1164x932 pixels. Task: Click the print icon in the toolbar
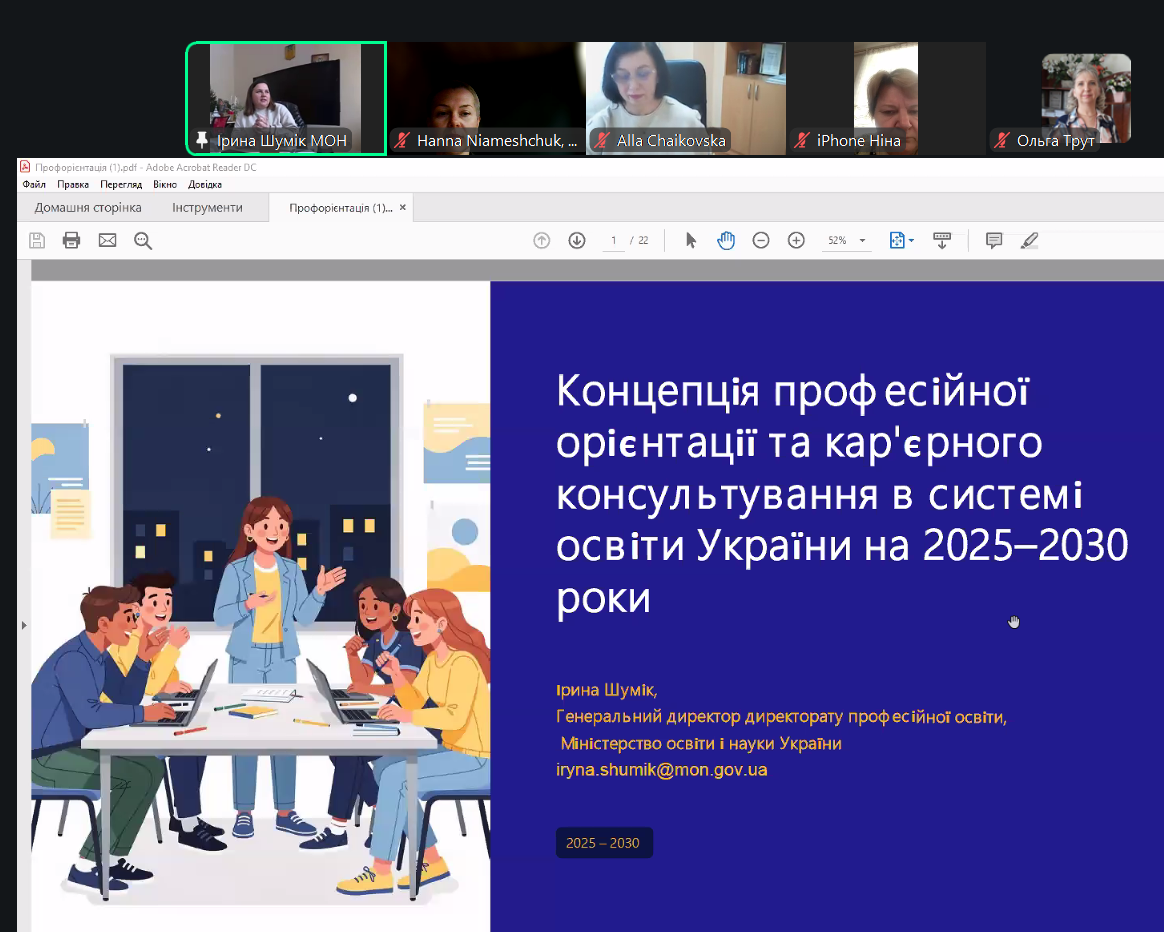pos(71,240)
